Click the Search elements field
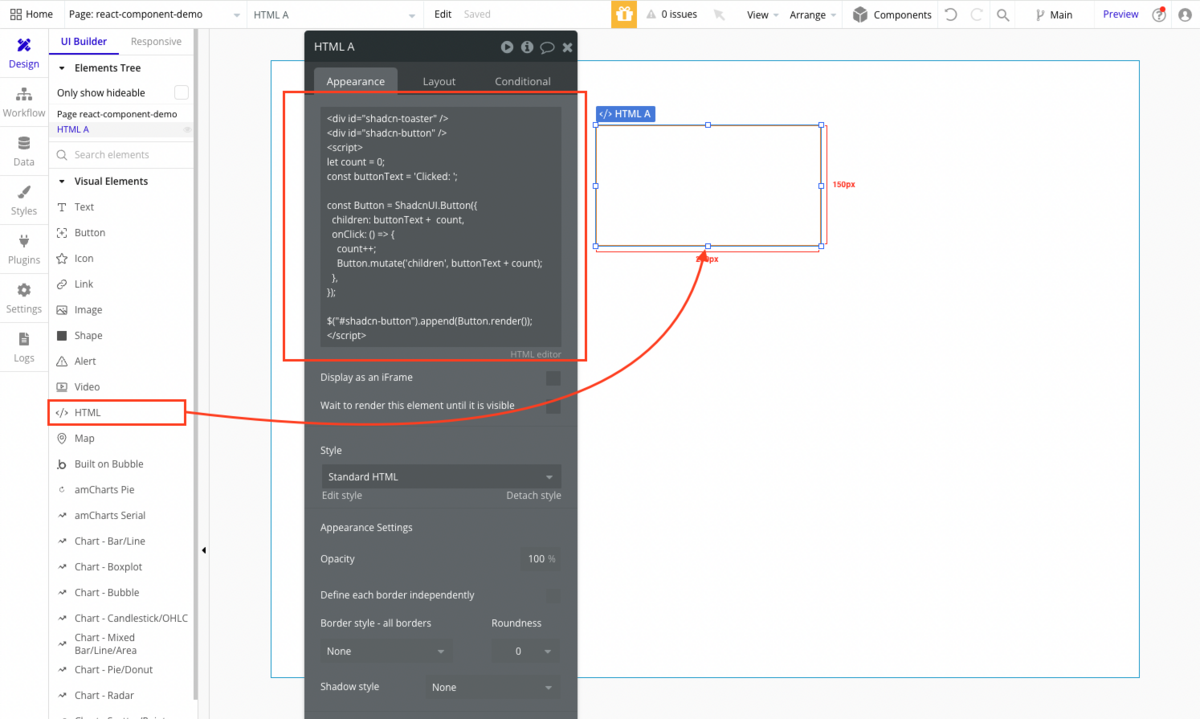 (x=121, y=155)
